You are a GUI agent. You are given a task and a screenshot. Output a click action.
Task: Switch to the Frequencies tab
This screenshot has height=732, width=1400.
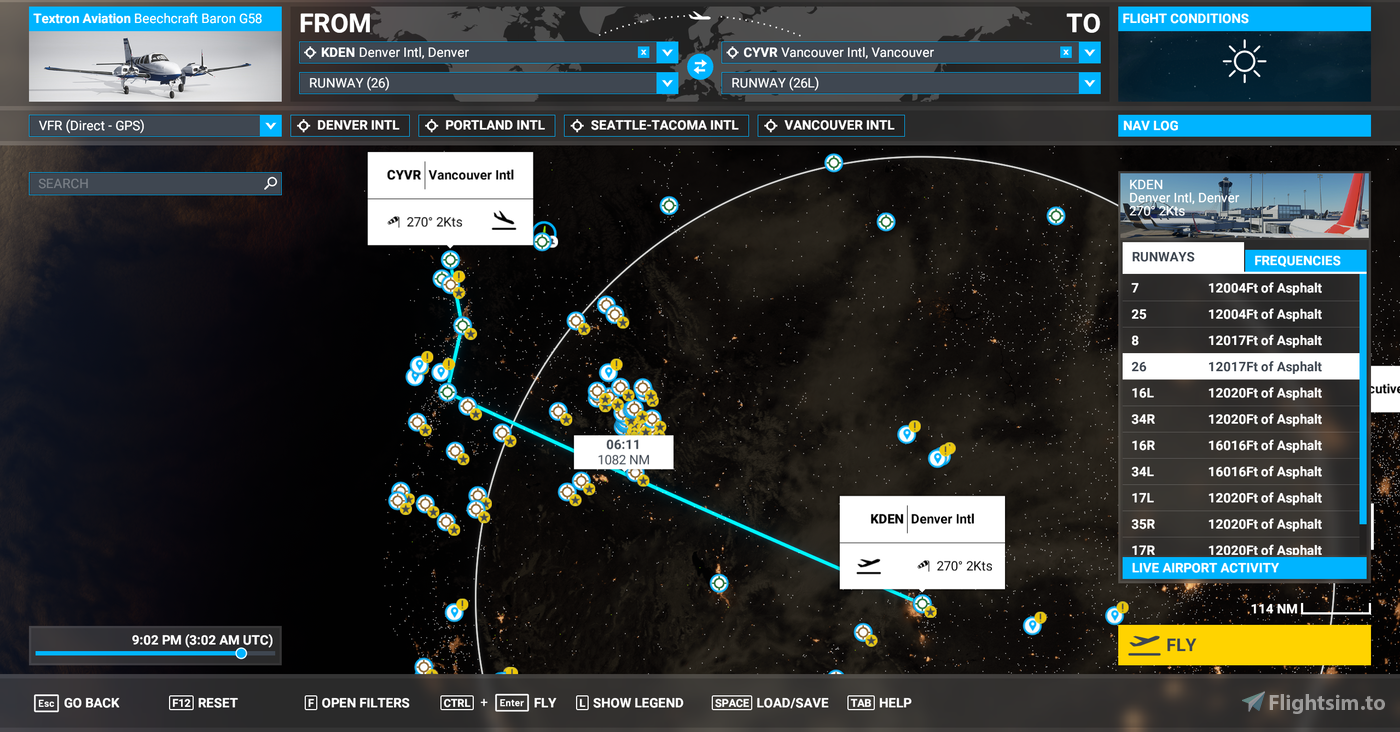click(1304, 260)
